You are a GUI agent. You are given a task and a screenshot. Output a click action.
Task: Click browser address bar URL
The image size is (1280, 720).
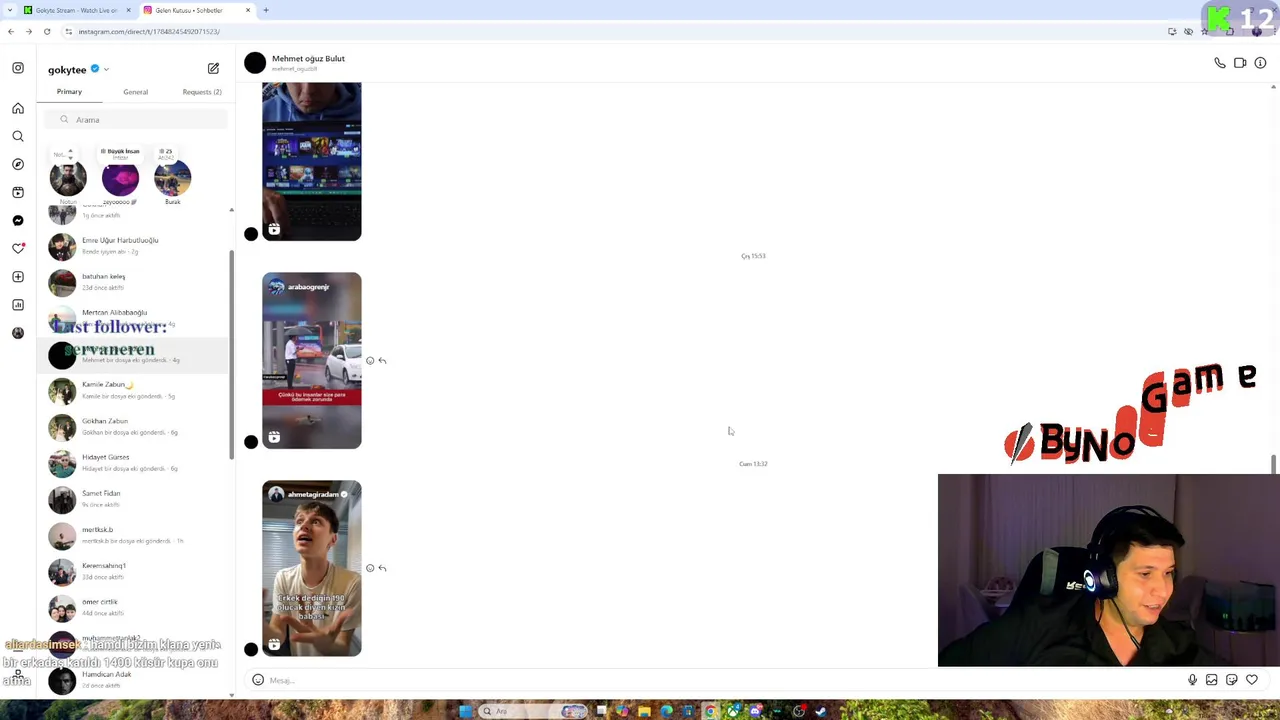pos(149,31)
